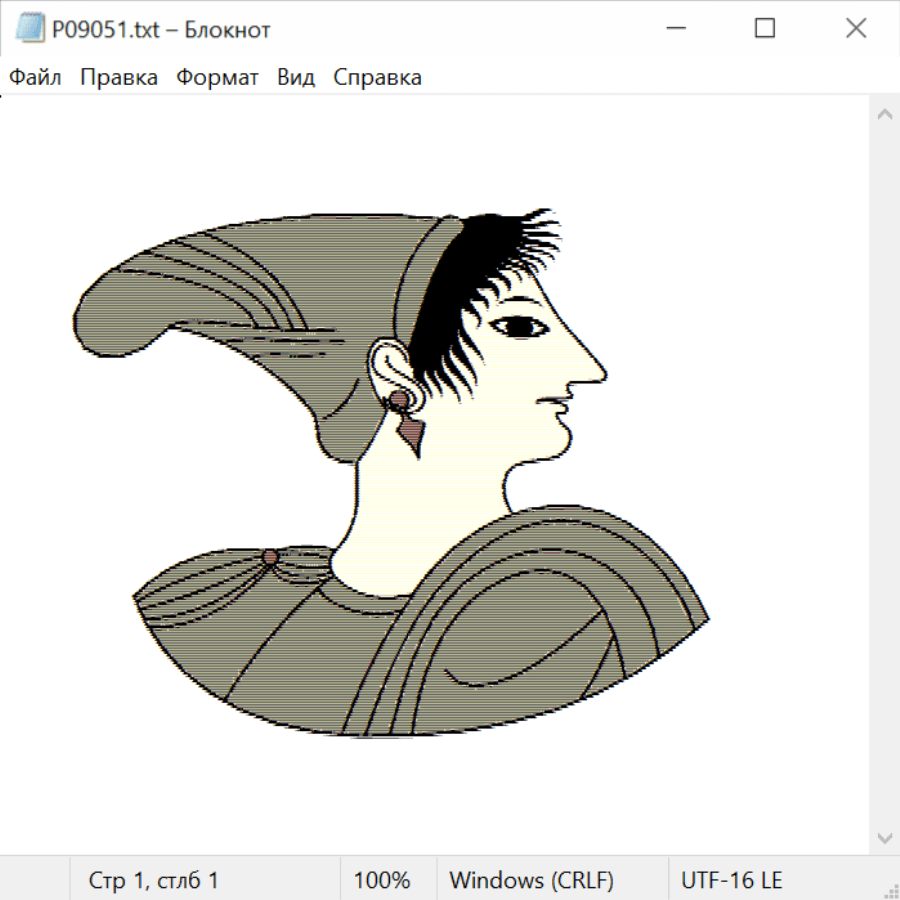Image resolution: width=900 pixels, height=900 pixels.
Task: Open the Вид menu
Action: tap(296, 78)
